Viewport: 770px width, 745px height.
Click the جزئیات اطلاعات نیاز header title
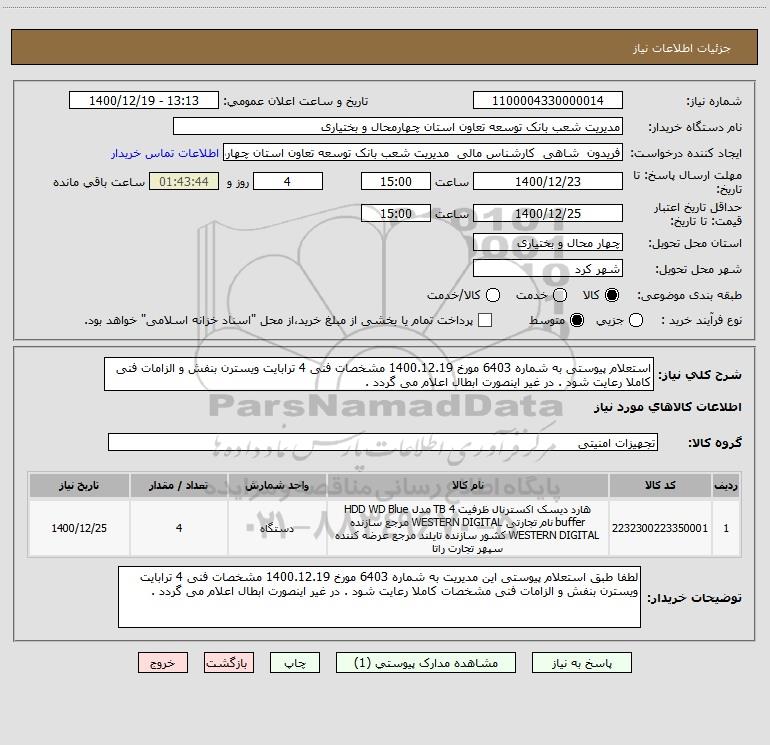(x=682, y=48)
